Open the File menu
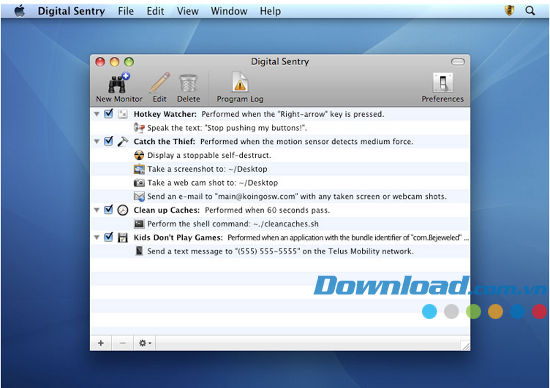 pyautogui.click(x=126, y=11)
